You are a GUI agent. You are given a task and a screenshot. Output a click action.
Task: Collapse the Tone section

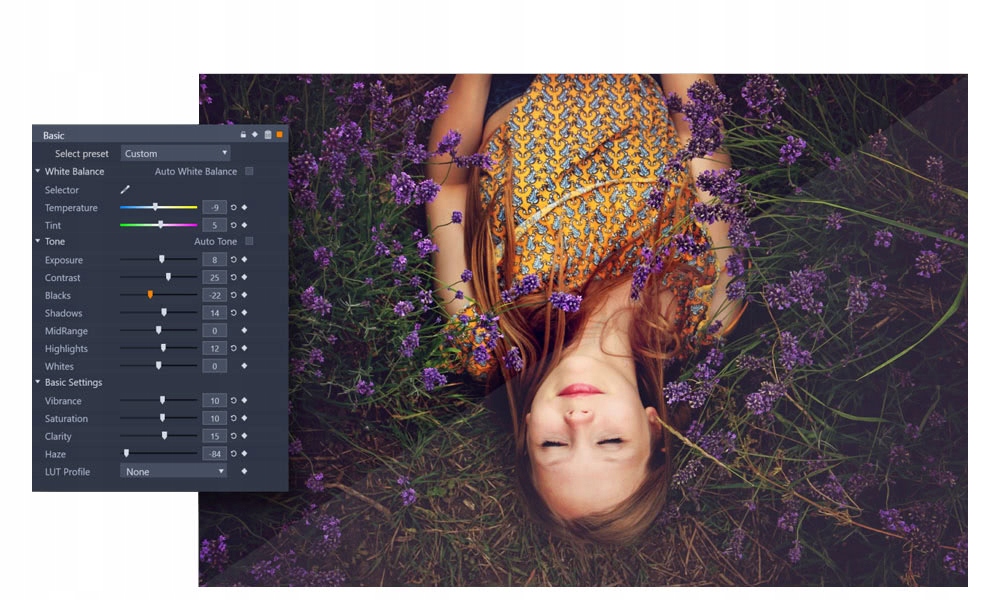pos(38,242)
